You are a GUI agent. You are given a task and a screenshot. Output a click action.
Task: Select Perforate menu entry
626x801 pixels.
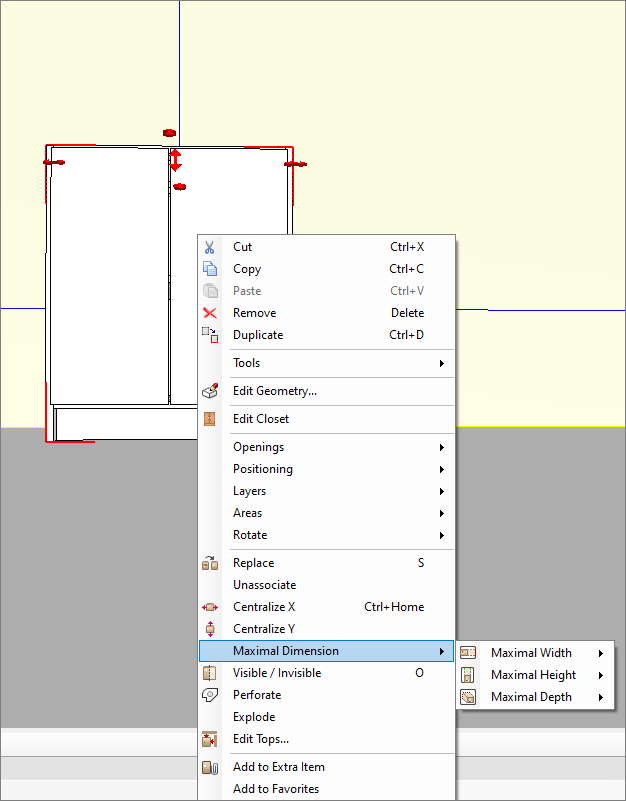tap(326, 695)
